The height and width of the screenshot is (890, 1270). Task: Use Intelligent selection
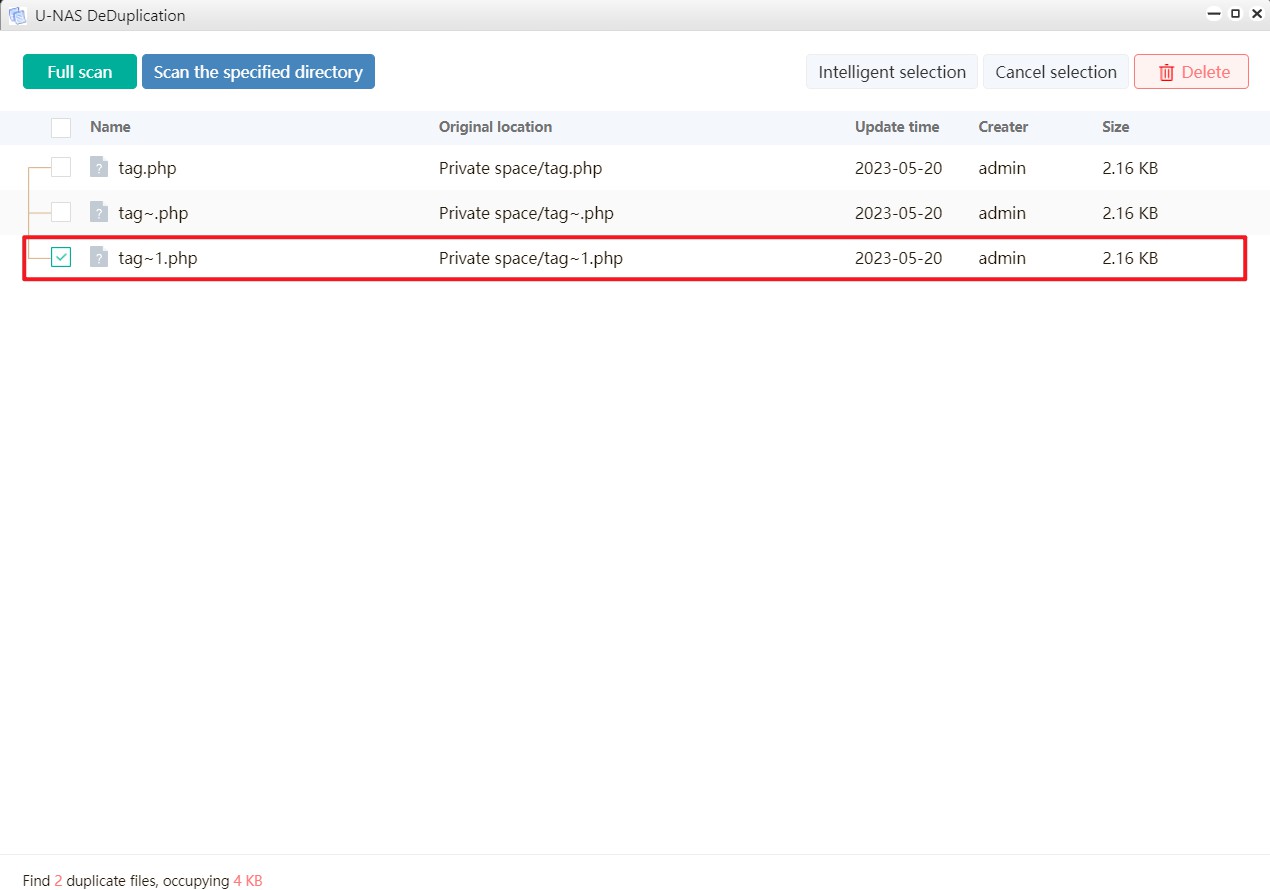(891, 72)
